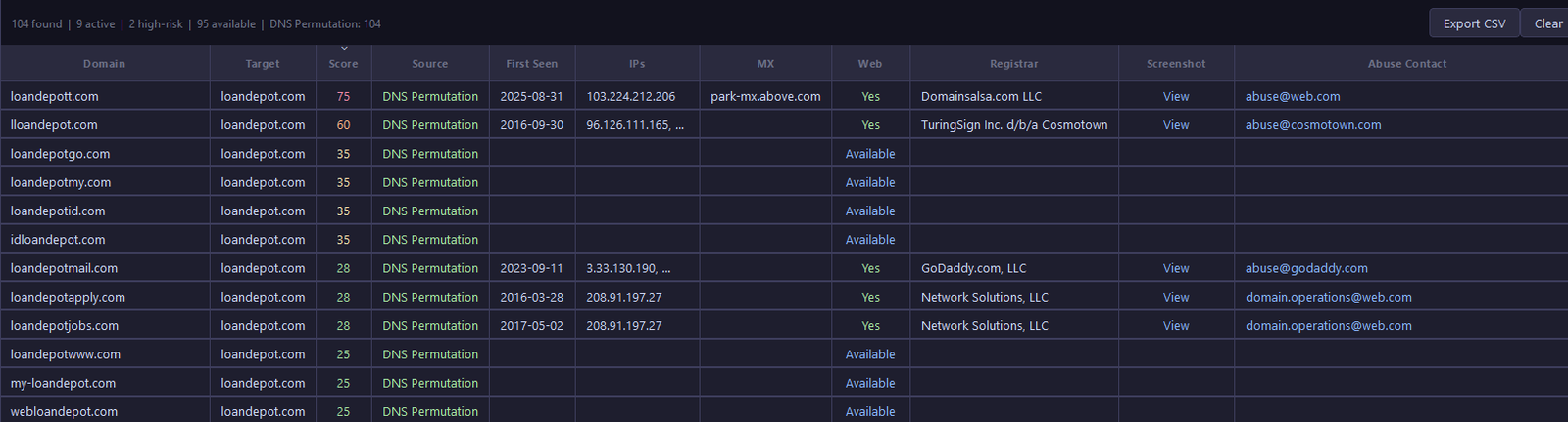Image resolution: width=1568 pixels, height=422 pixels.
Task: Select the webloandepot.com domain cell
Action: pos(104,410)
